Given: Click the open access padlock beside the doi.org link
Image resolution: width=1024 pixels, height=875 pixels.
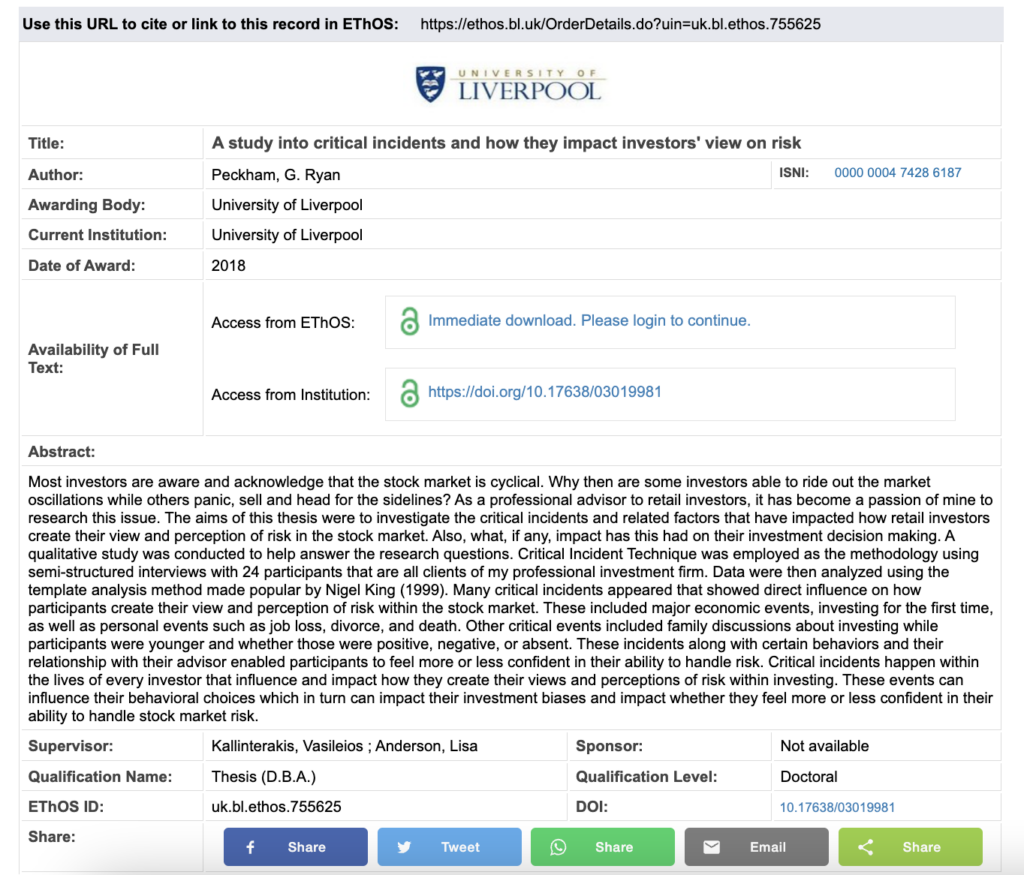Looking at the screenshot, I should point(409,393).
